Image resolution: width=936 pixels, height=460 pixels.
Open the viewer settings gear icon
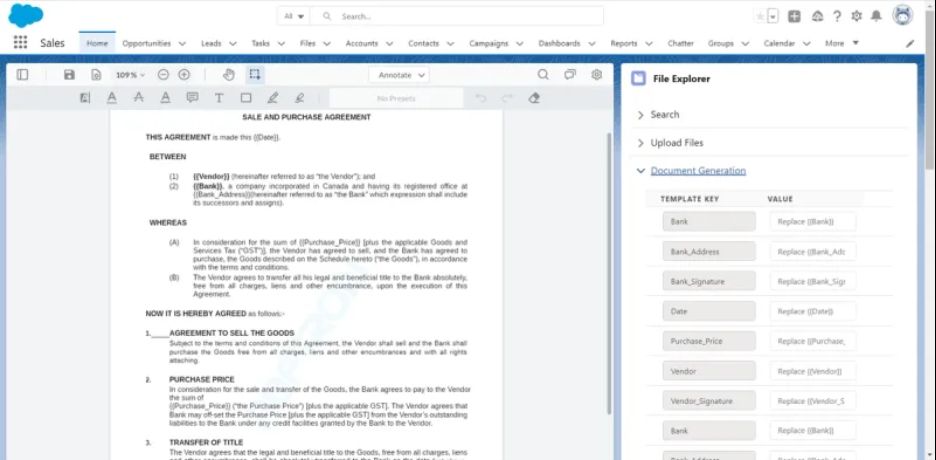(596, 75)
